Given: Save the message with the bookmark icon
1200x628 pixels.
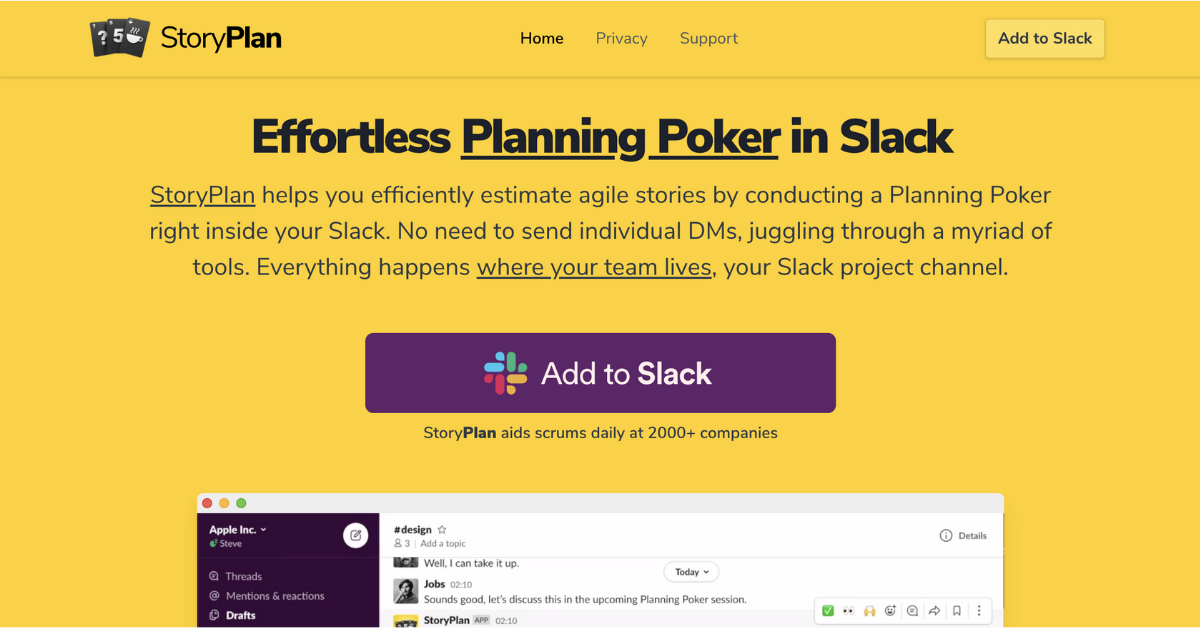Looking at the screenshot, I should click(x=956, y=610).
